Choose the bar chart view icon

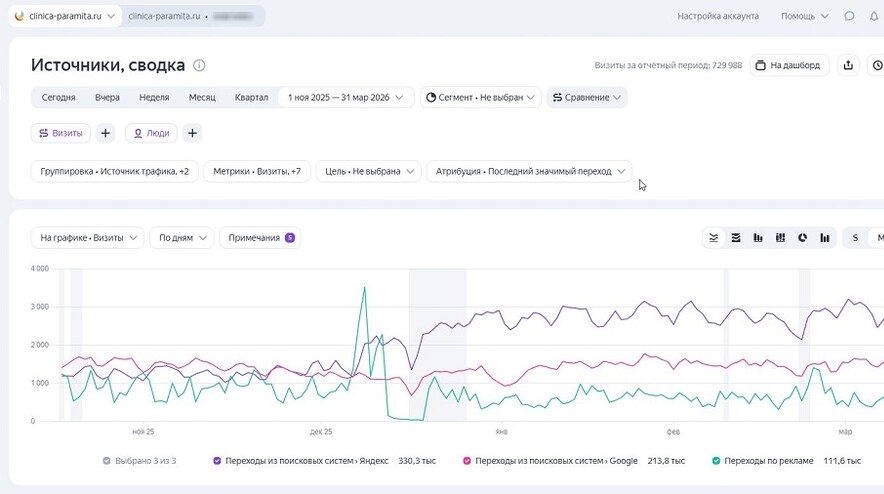758,238
